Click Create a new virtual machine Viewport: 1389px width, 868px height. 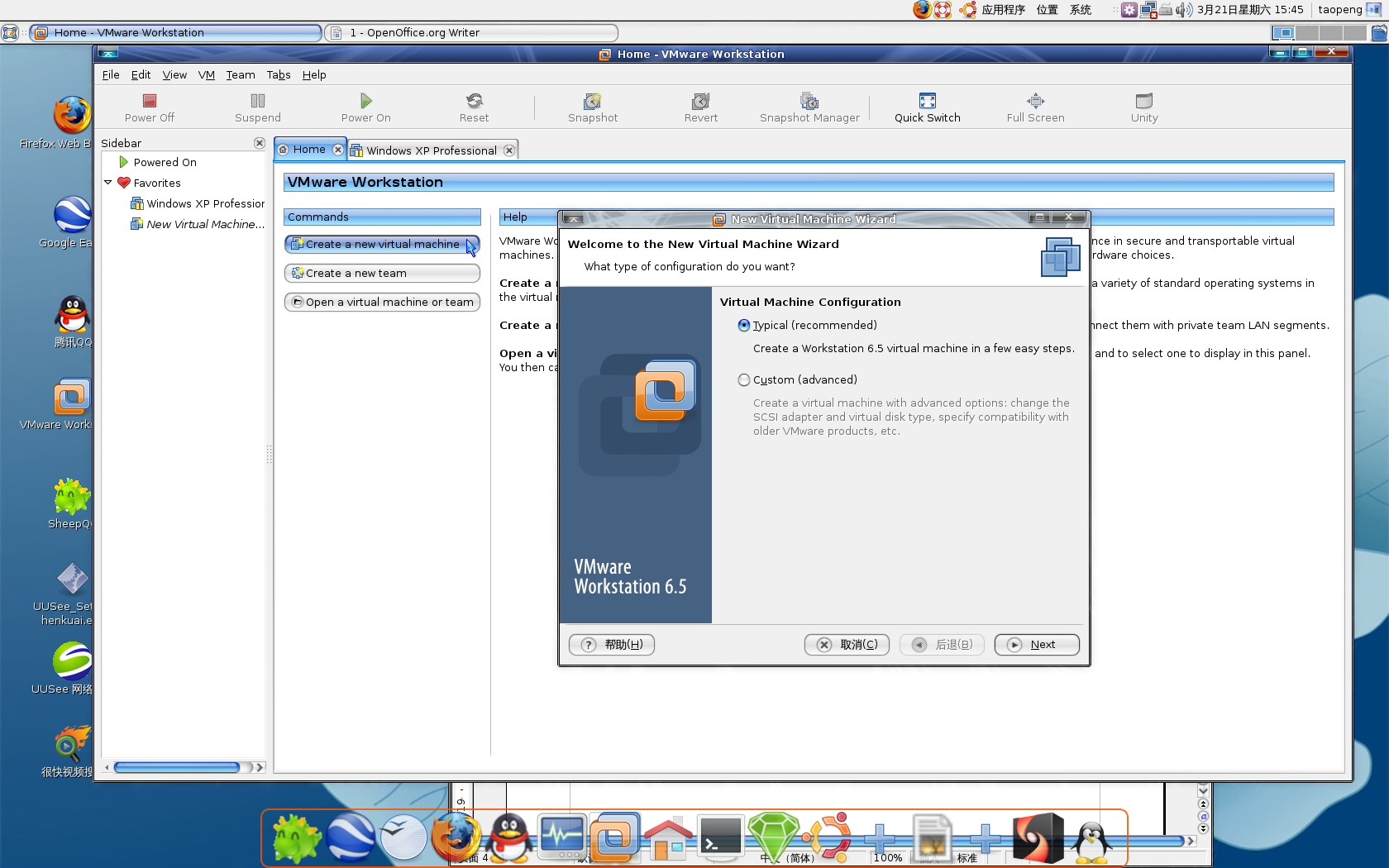(x=382, y=245)
